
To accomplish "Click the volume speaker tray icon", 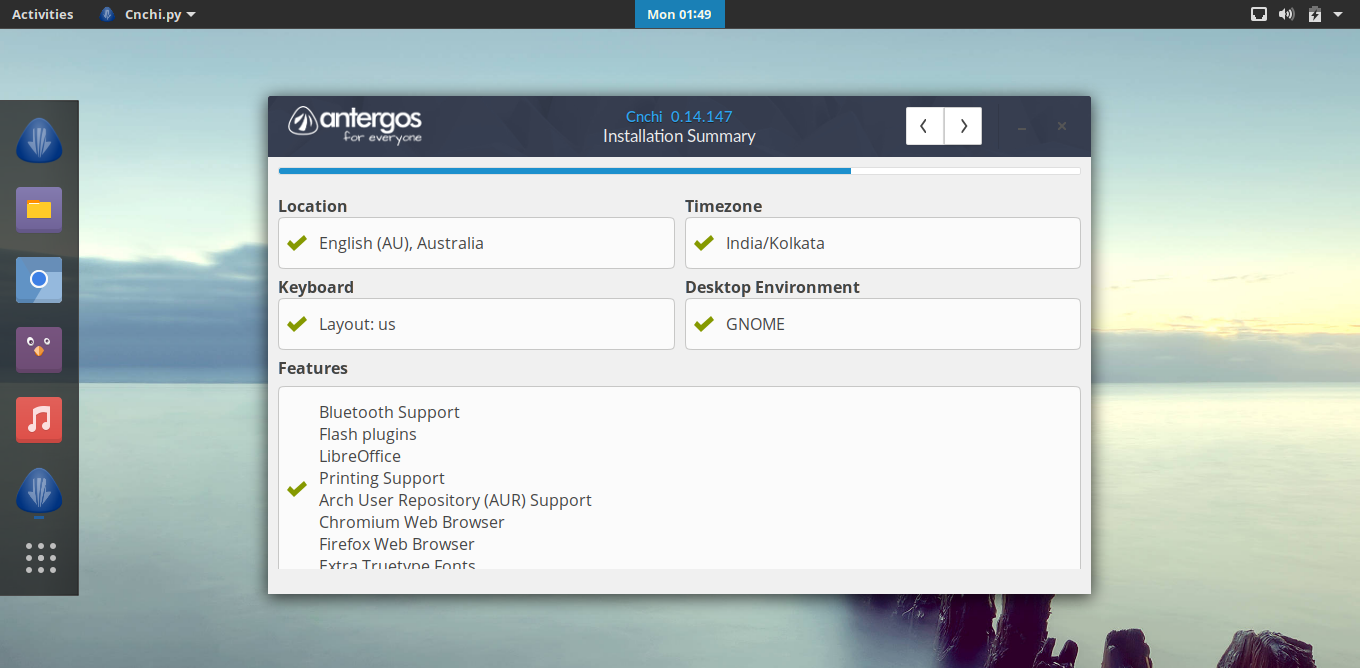I will pos(1287,14).
